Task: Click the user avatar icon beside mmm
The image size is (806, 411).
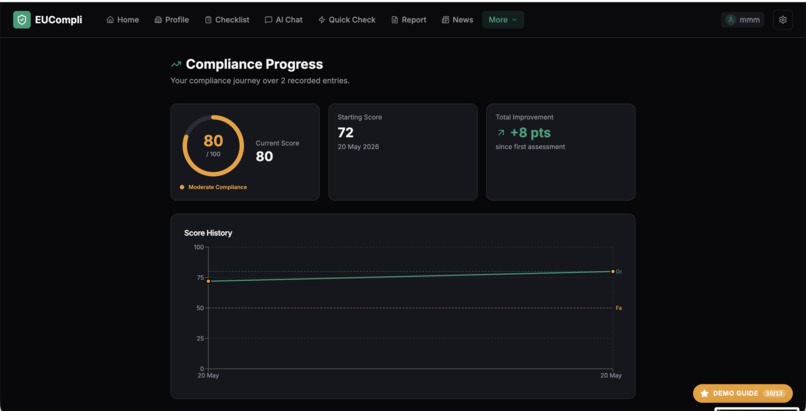Action: click(730, 20)
